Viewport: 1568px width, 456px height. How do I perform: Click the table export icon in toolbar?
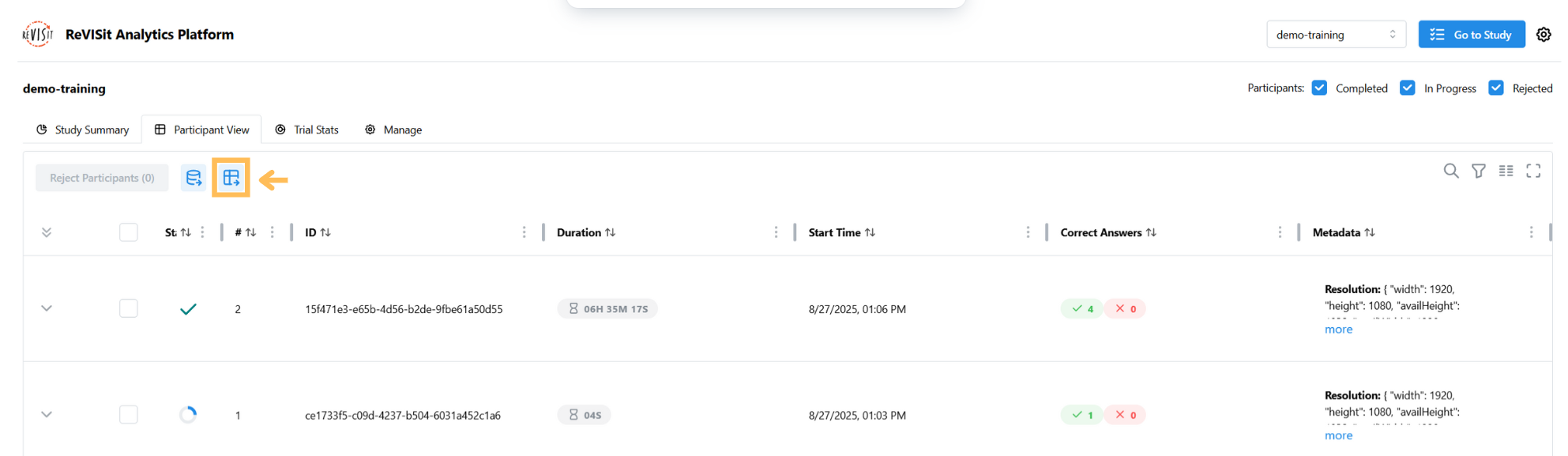[231, 178]
